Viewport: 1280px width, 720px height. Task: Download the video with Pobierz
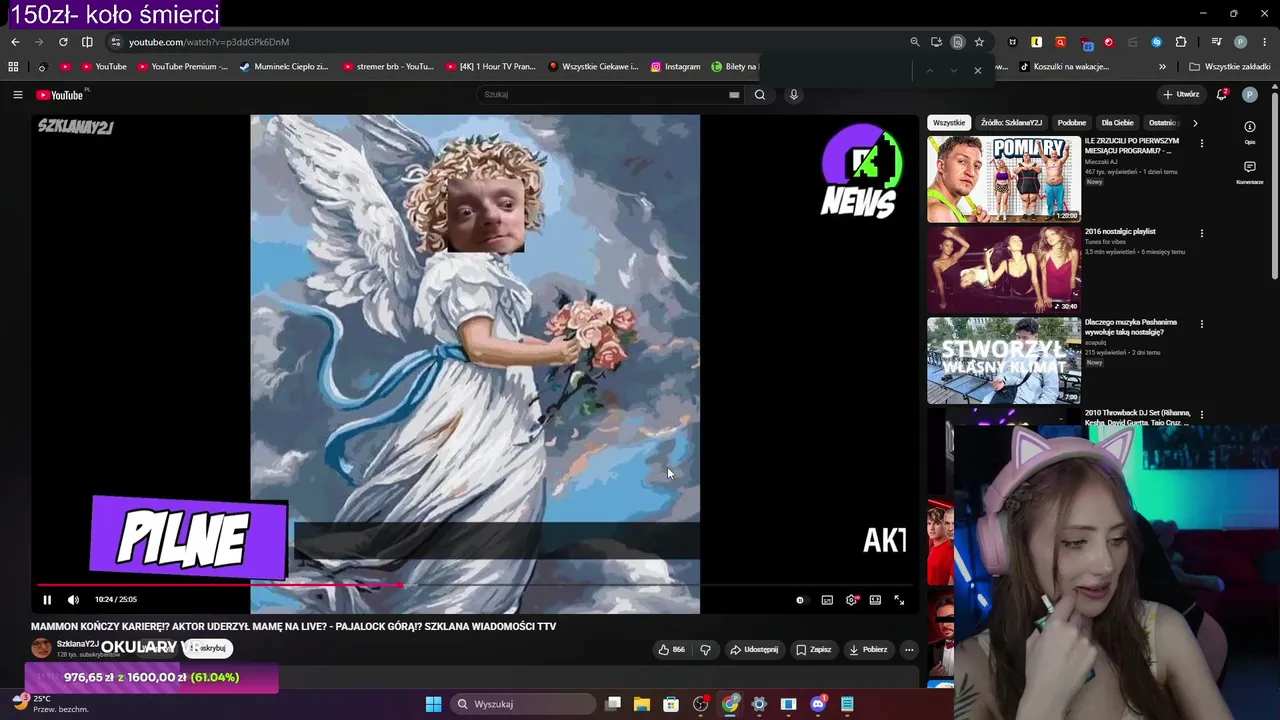867,650
